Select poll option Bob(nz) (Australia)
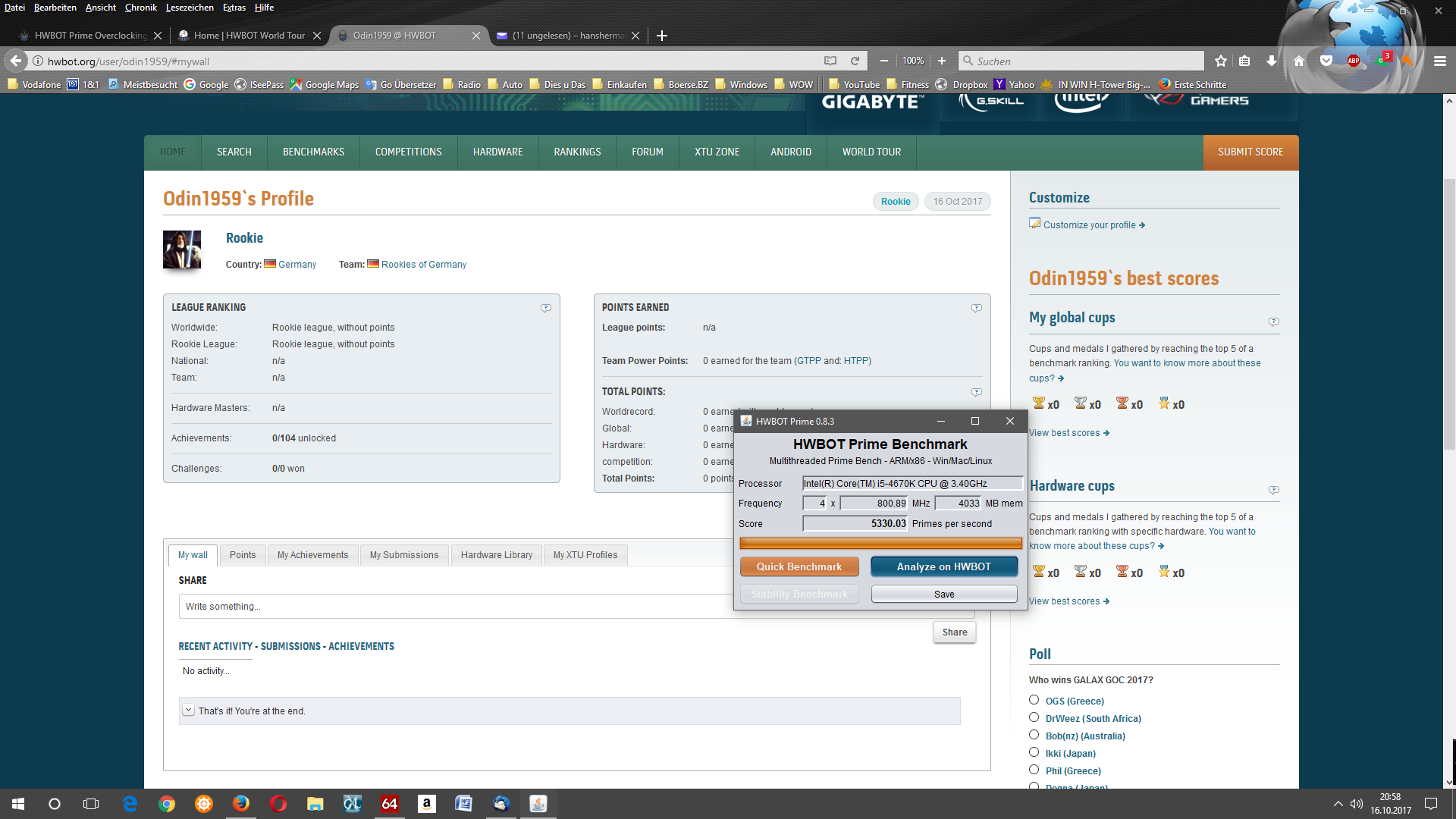 1034,735
